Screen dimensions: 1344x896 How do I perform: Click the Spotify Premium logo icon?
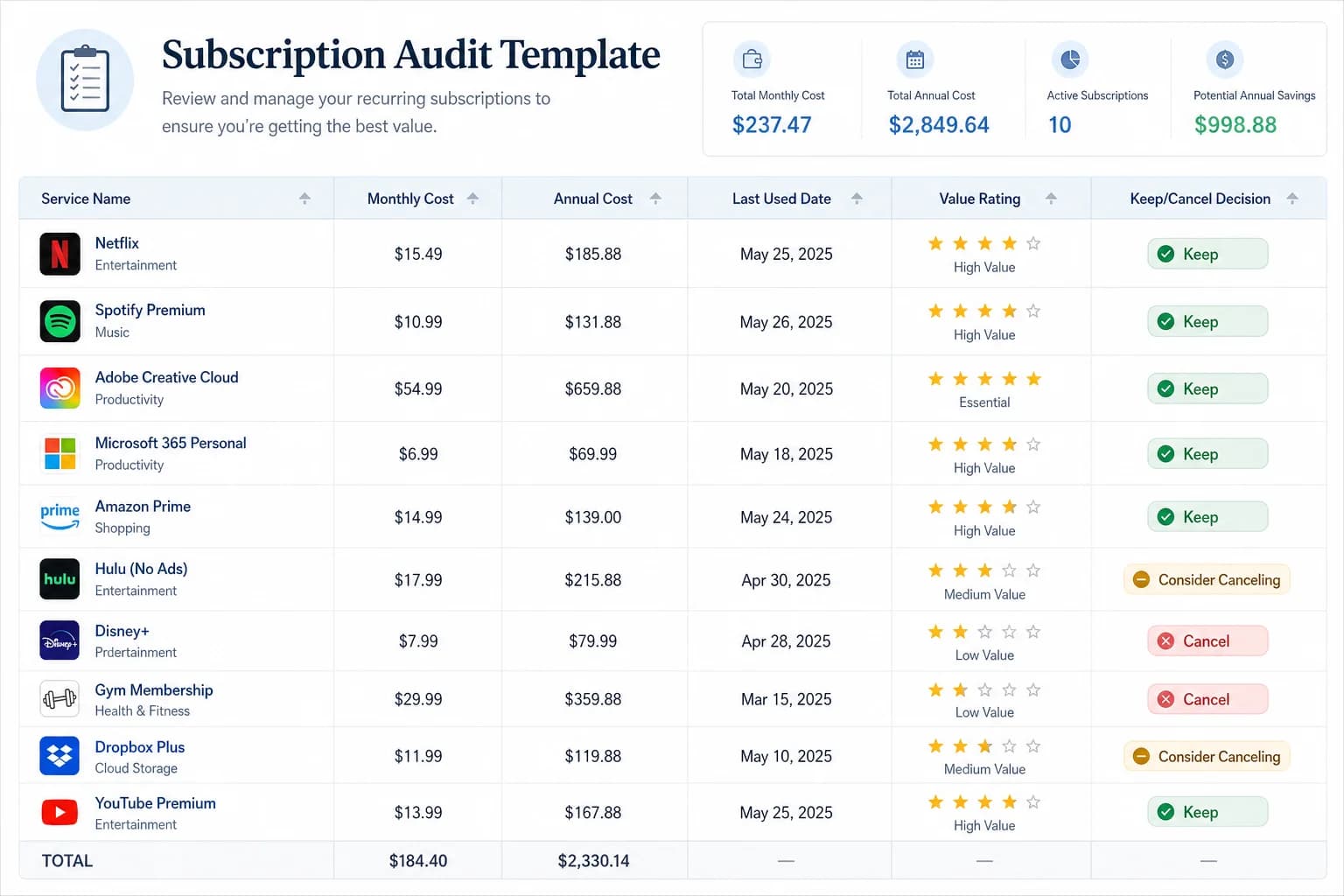pos(59,321)
